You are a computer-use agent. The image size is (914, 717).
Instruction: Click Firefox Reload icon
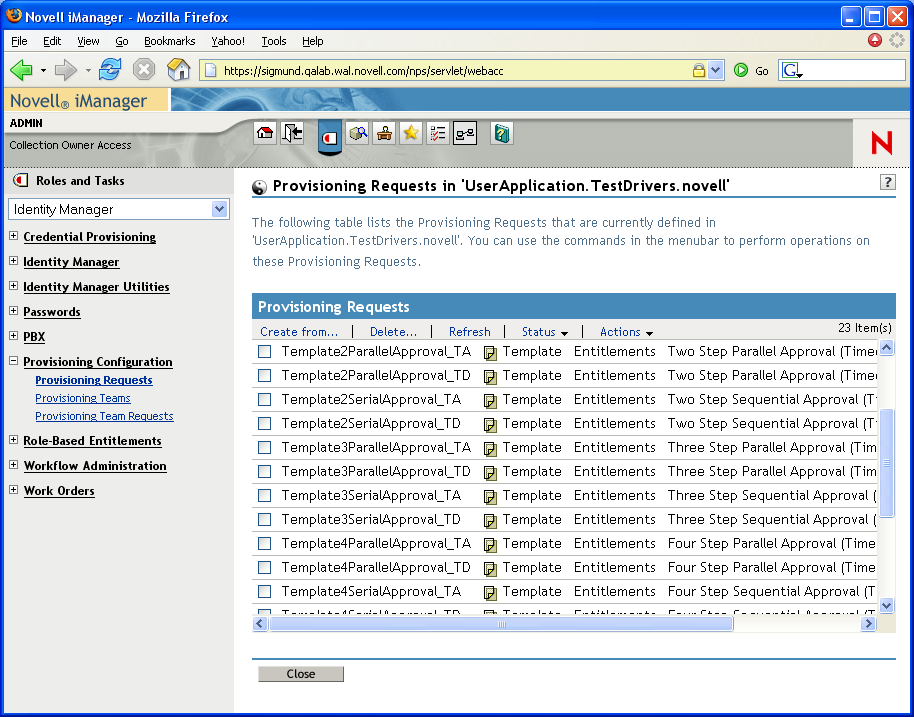[110, 69]
